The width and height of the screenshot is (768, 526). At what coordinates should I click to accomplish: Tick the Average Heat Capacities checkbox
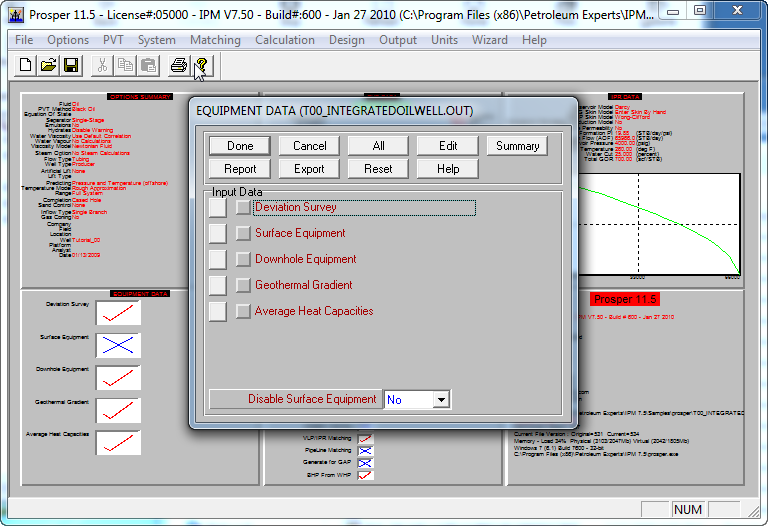pos(243,311)
